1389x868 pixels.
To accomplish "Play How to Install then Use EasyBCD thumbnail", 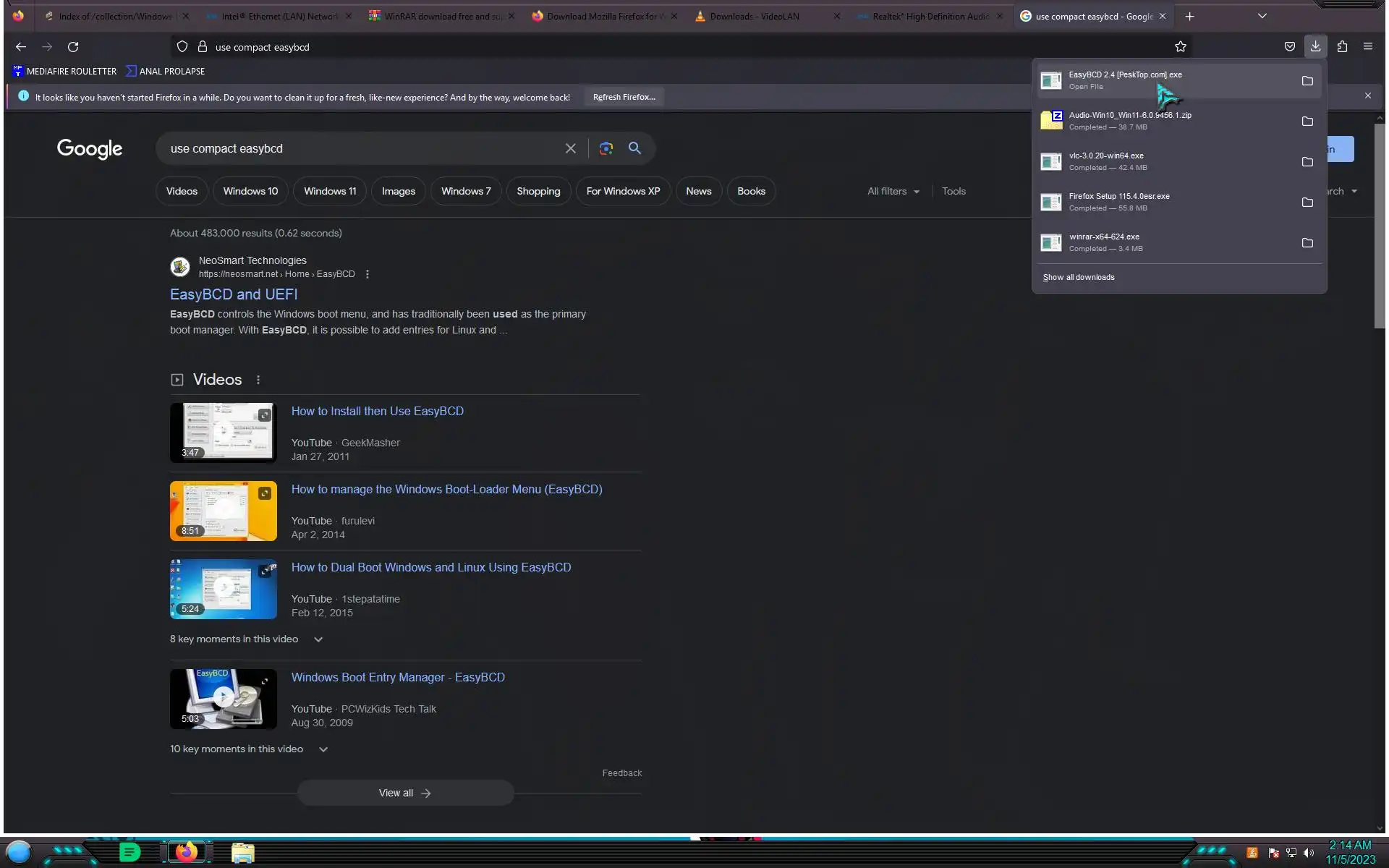I will click(x=223, y=432).
